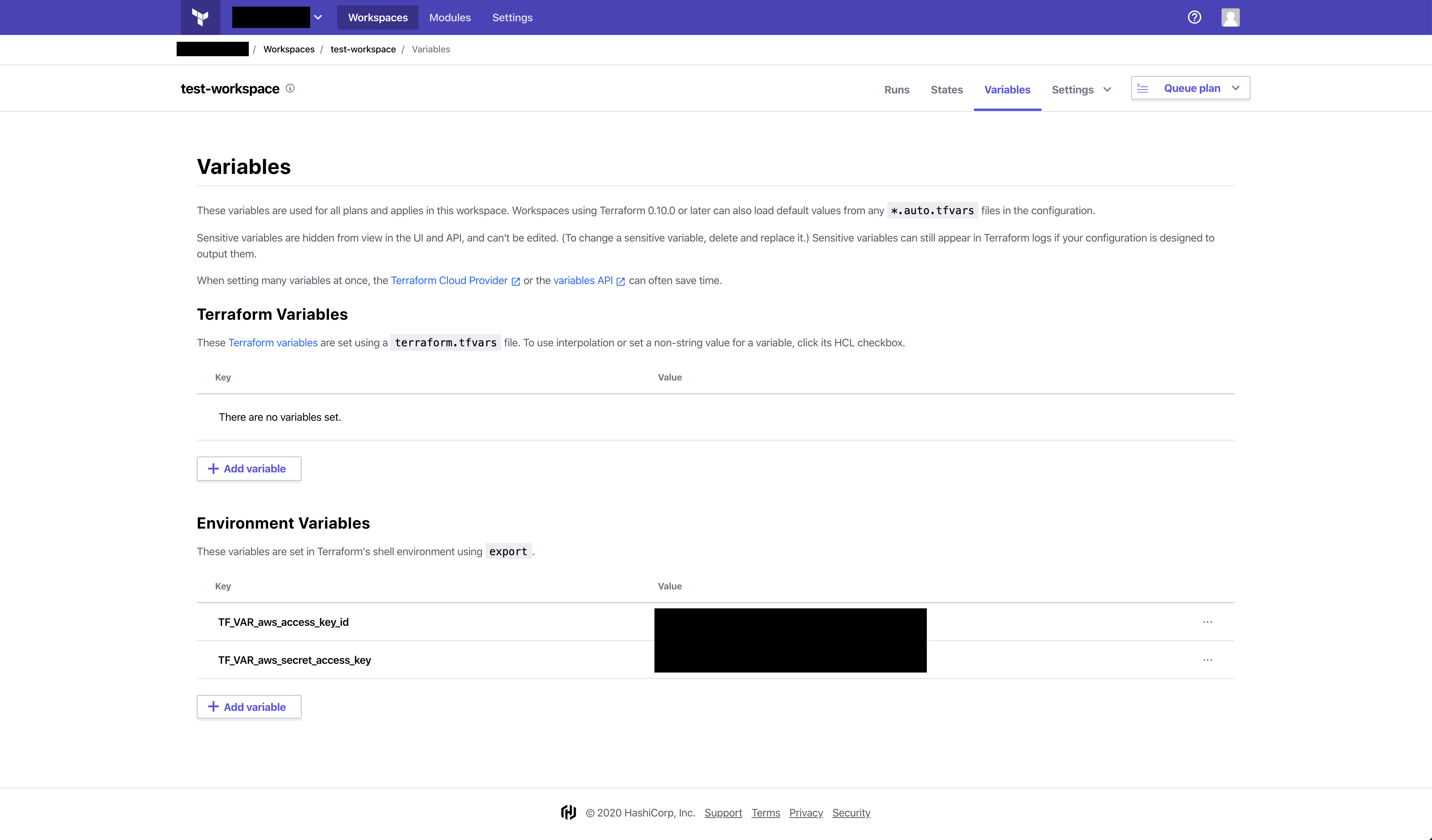Open options menu for TF_VAR_aws_access_key_id row

1208,622
